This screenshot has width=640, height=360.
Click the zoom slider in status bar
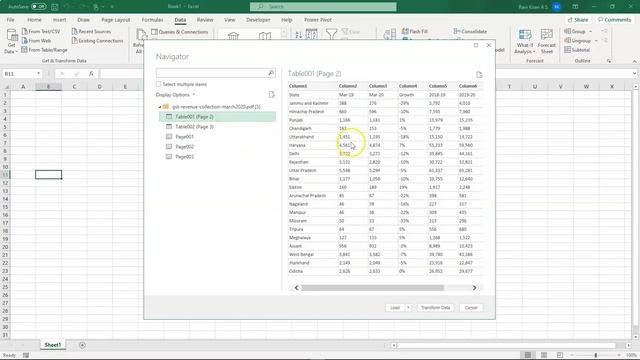pos(596,355)
